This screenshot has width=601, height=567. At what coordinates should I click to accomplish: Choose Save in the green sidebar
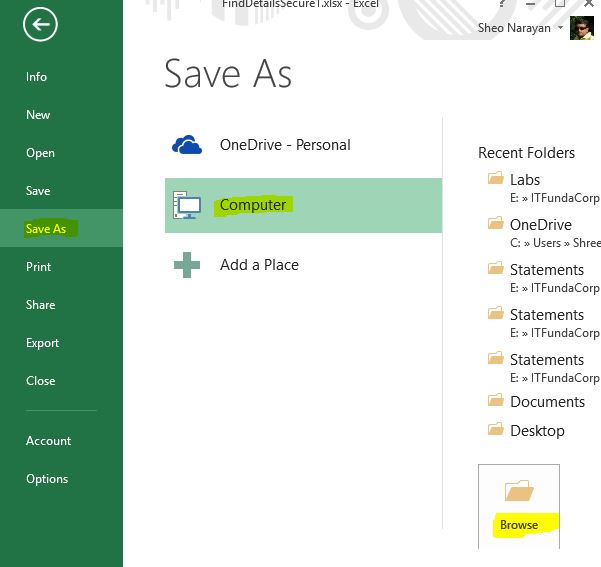pyautogui.click(x=38, y=191)
